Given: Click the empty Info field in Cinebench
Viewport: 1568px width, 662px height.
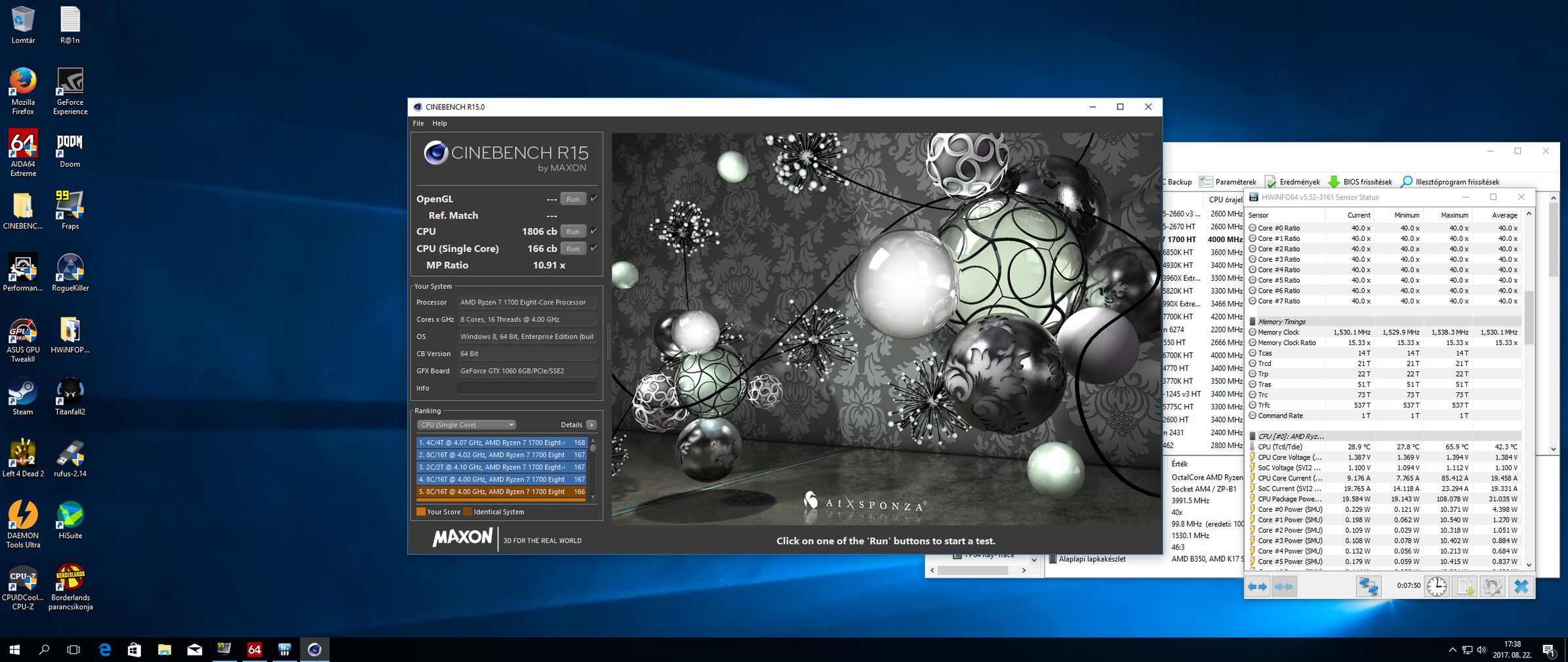Looking at the screenshot, I should (x=527, y=388).
